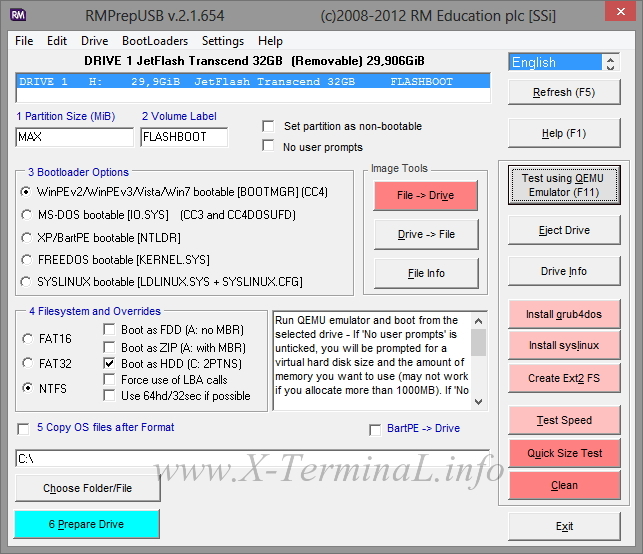Viewport: 643px width, 554px height.
Task: Select FAT32 filesystem
Action: [x=27, y=363]
